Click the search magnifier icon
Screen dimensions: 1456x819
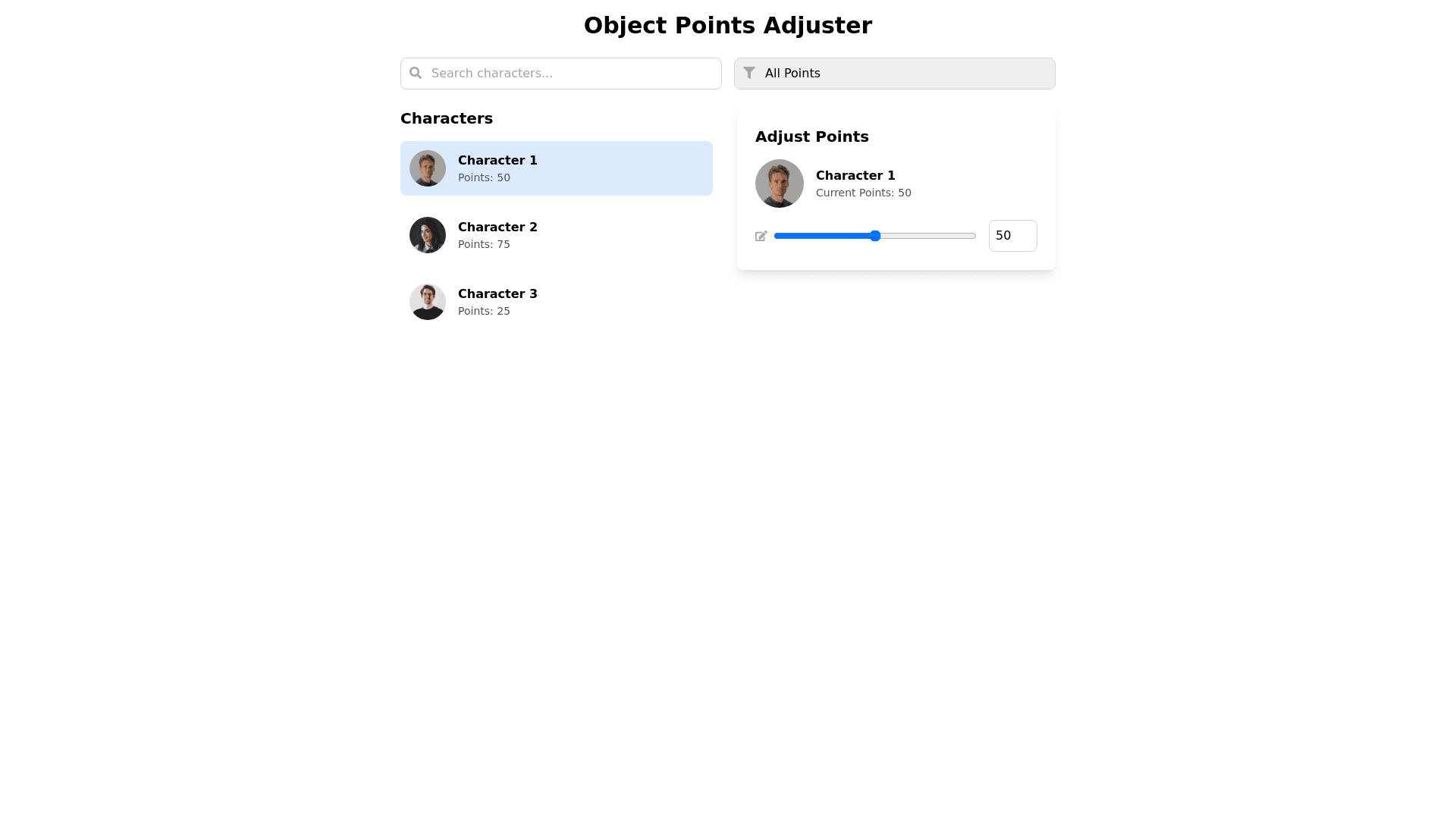click(x=416, y=73)
